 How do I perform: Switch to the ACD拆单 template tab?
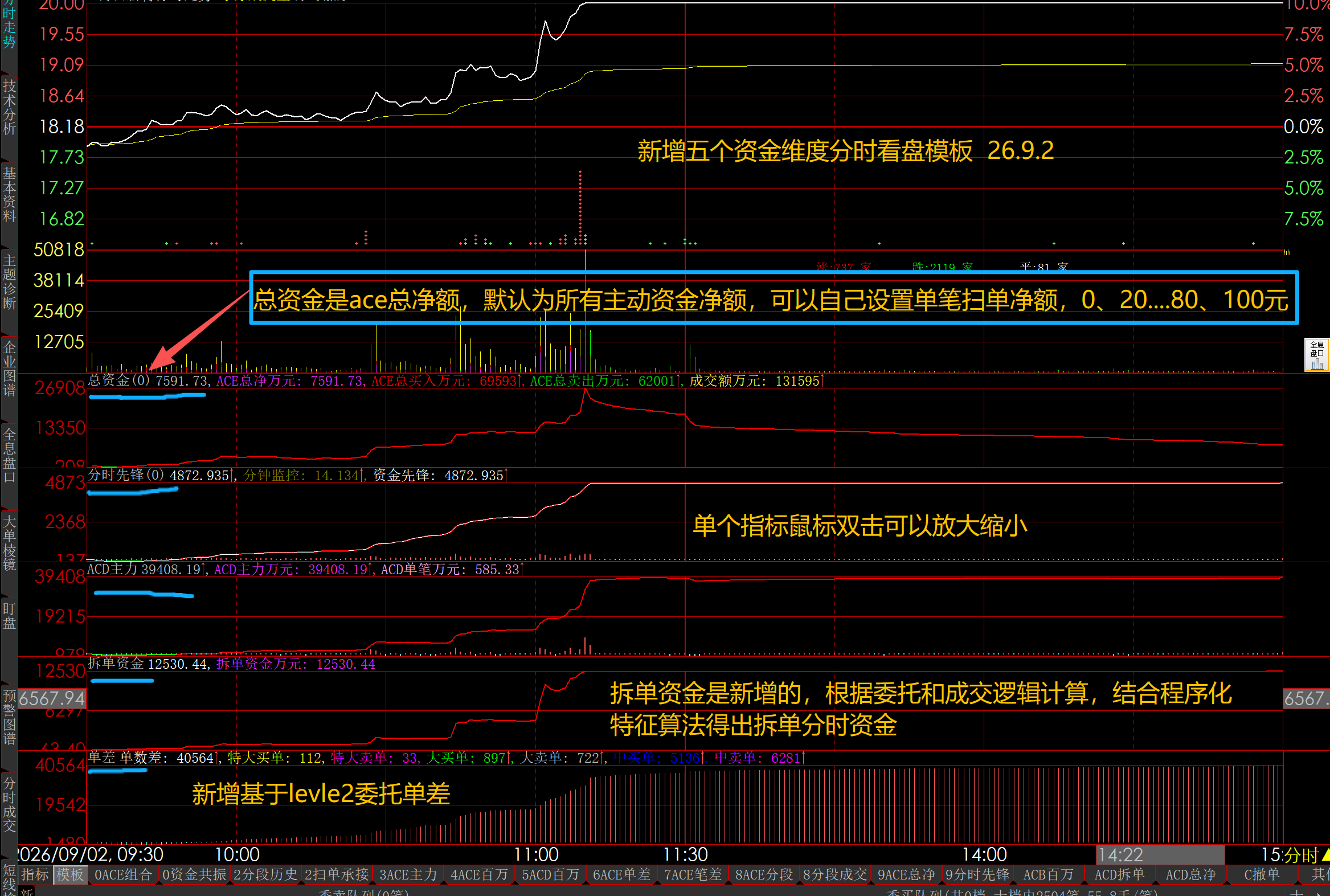pos(1119,874)
